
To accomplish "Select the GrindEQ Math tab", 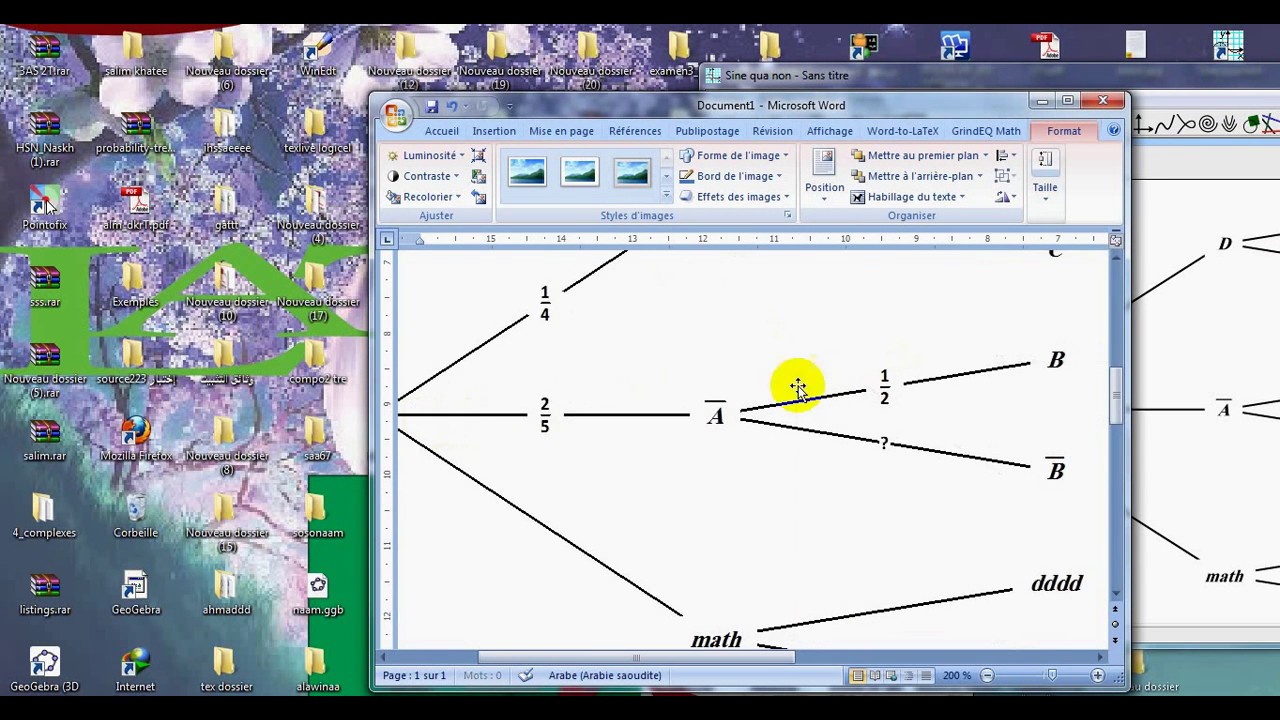I will pyautogui.click(x=986, y=131).
